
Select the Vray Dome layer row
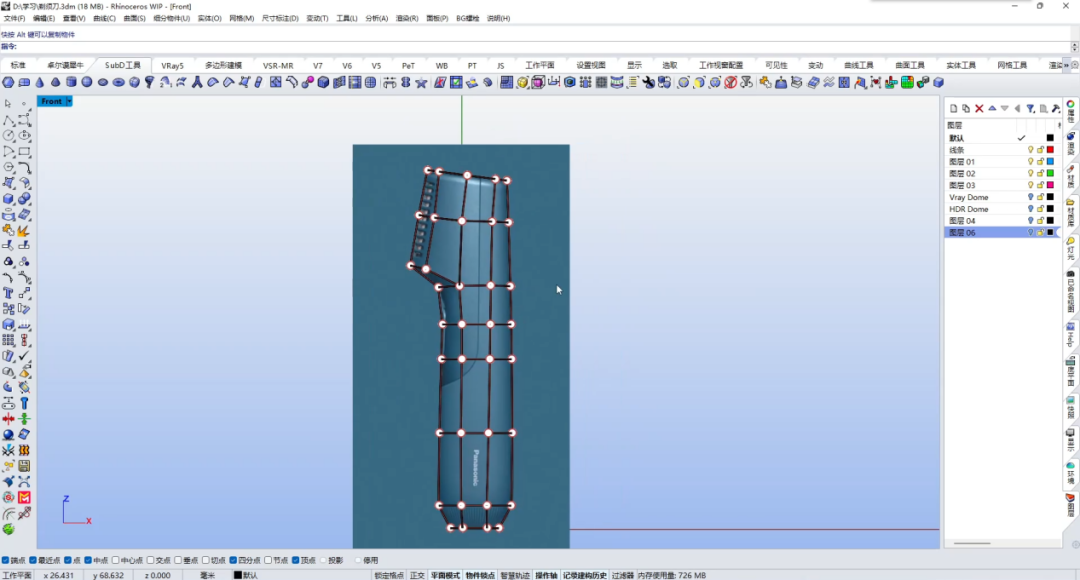[1001, 197]
